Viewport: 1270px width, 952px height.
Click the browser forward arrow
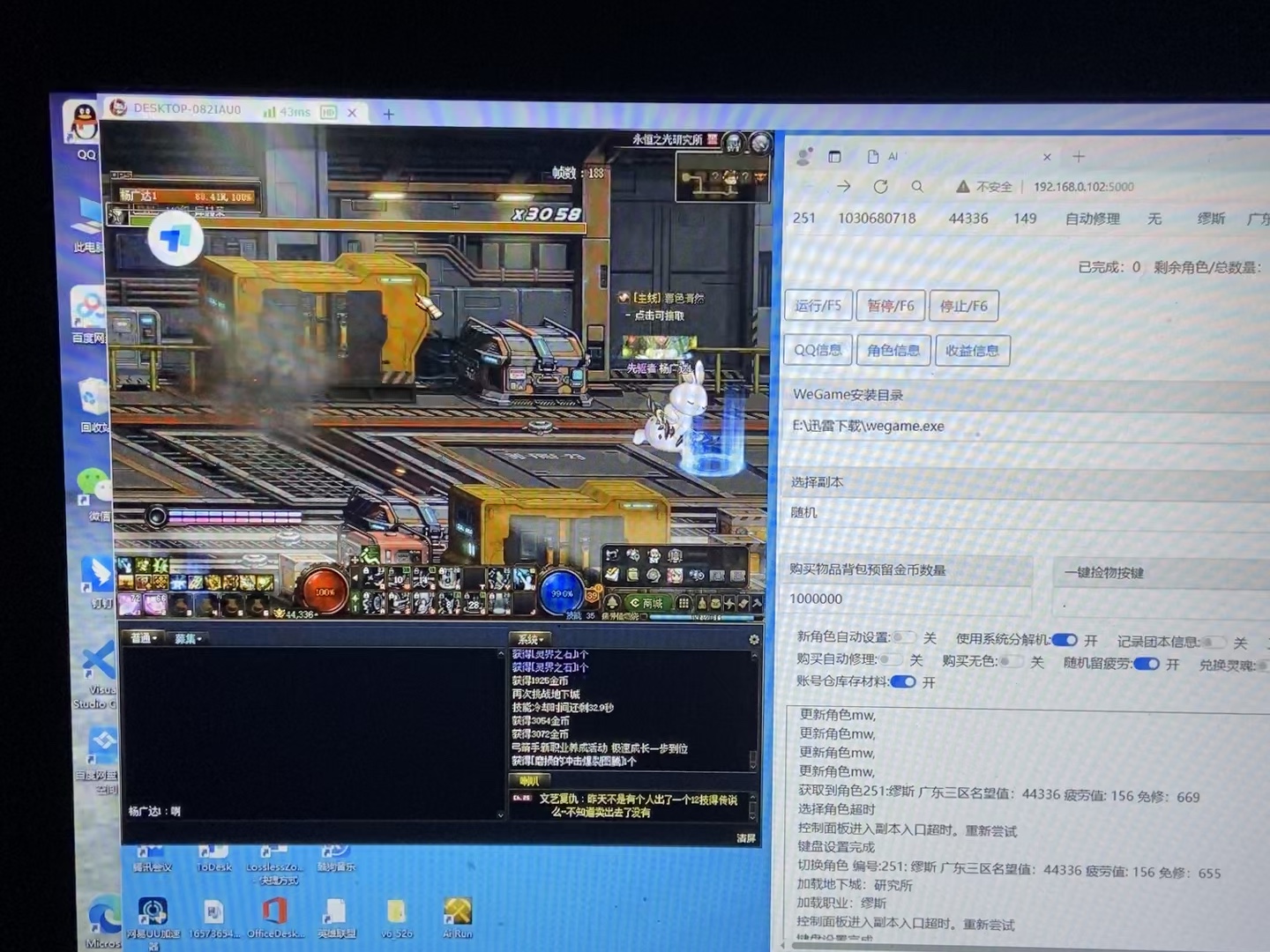point(843,186)
